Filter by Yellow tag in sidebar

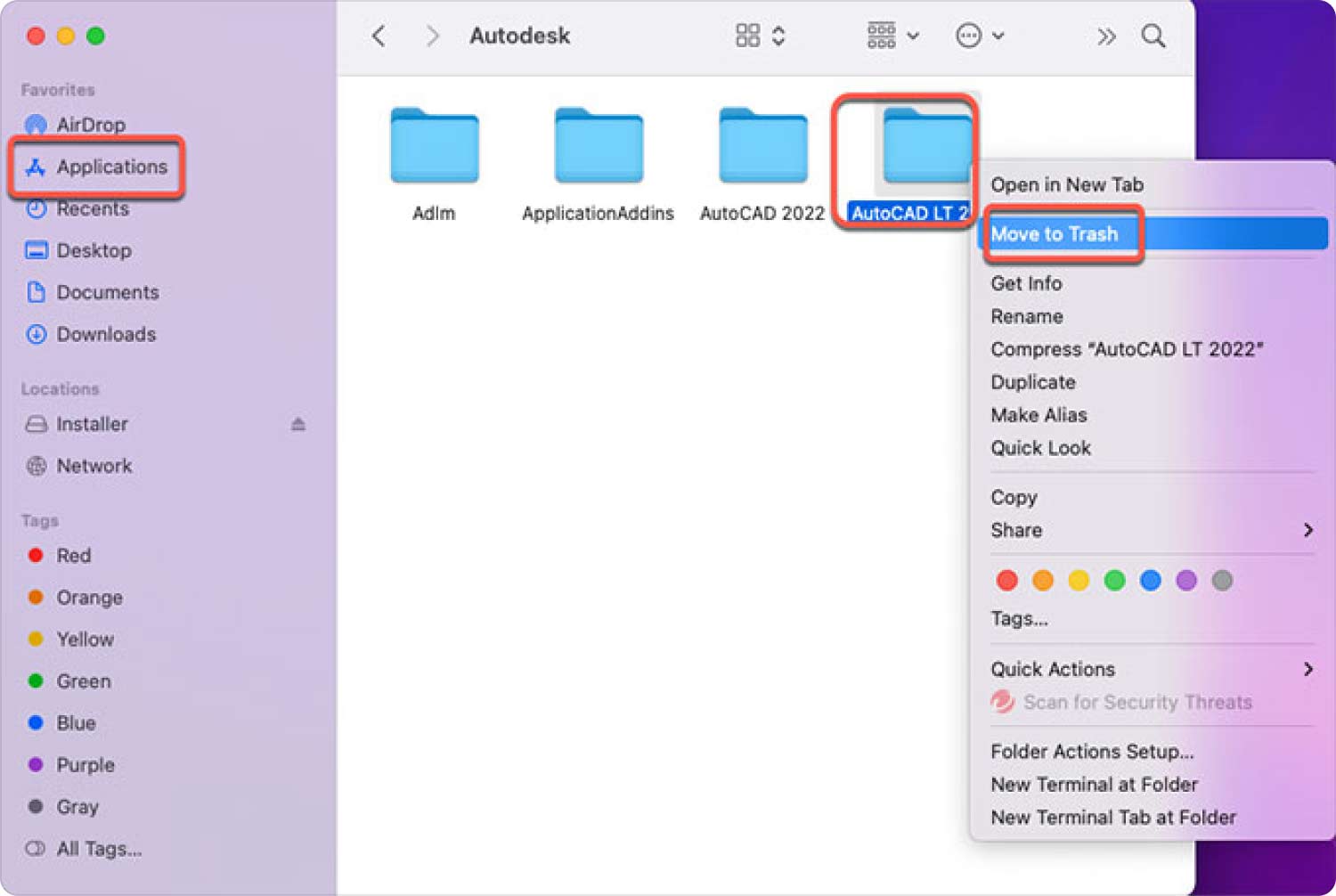[71, 639]
